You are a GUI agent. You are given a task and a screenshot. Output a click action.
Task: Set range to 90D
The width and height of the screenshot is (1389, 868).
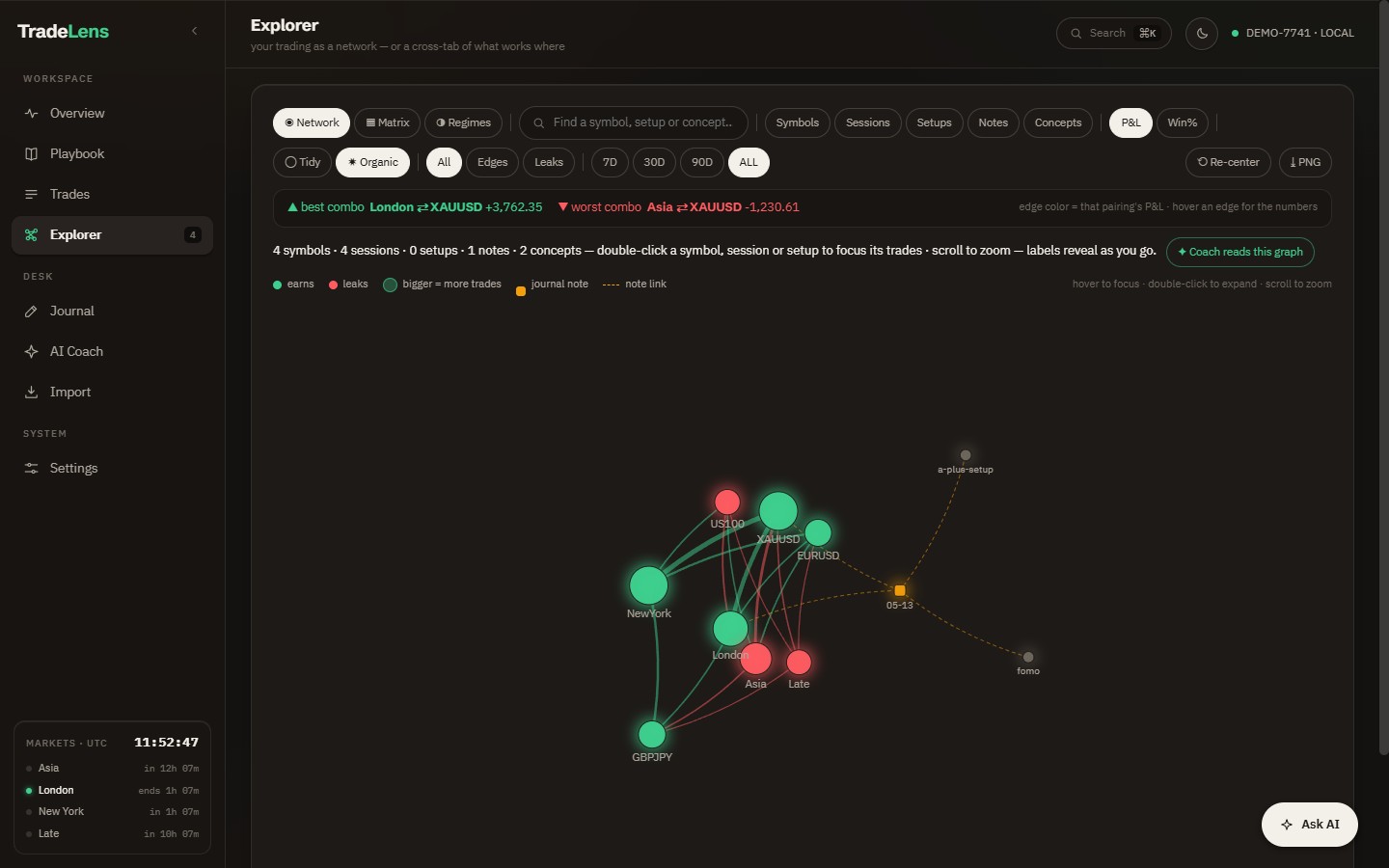point(702,162)
